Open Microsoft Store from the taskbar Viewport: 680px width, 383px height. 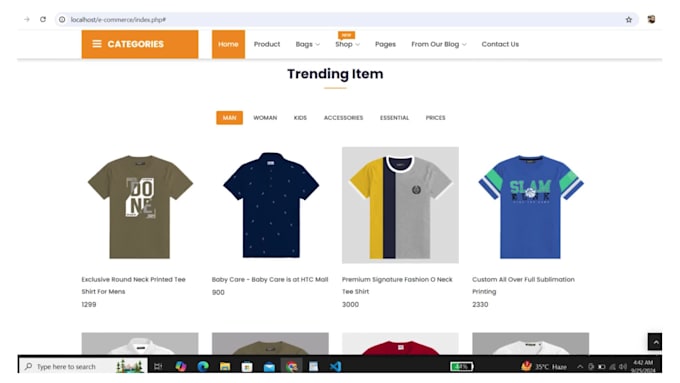click(247, 367)
